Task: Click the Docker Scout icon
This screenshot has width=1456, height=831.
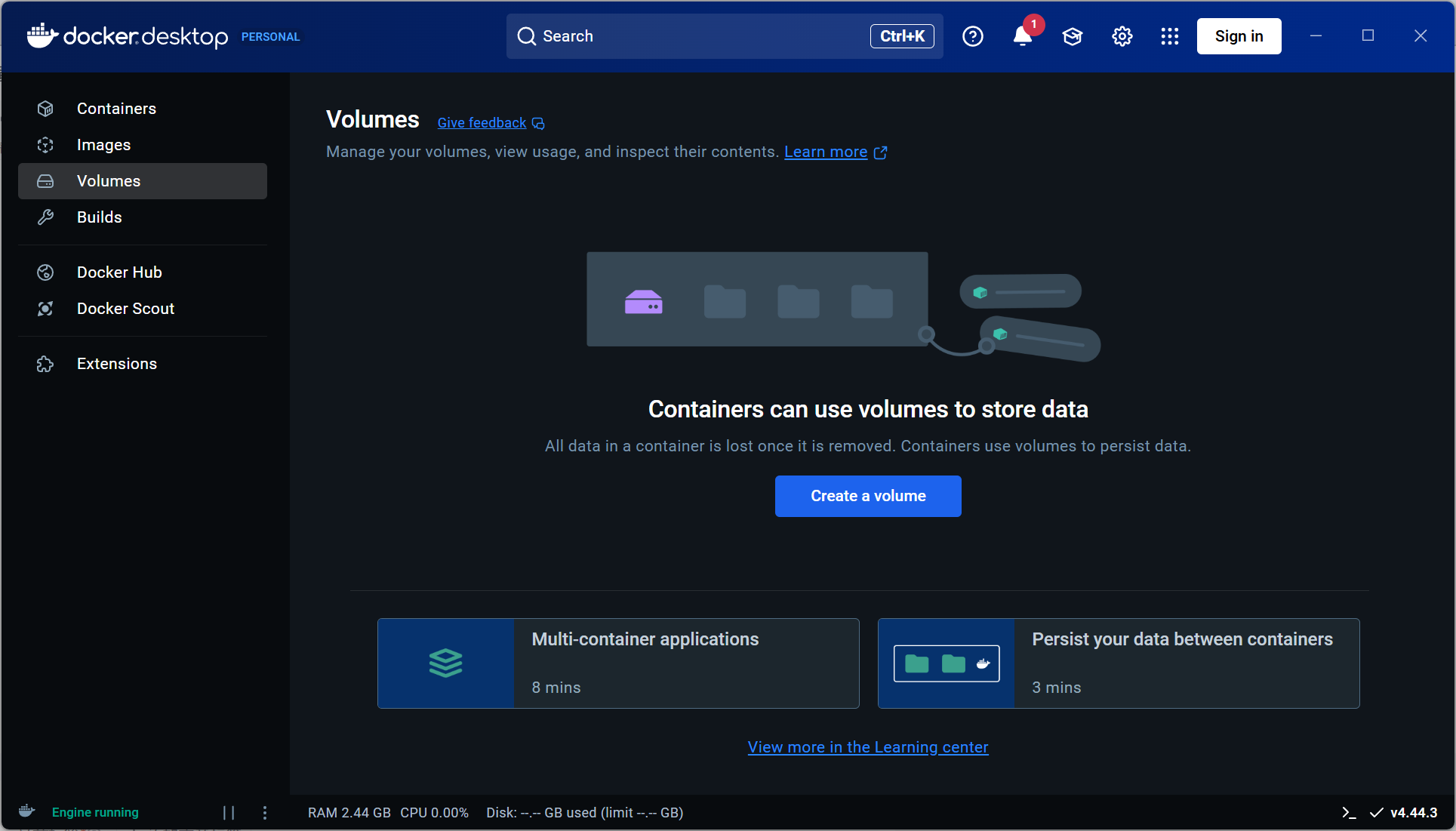Action: point(45,309)
